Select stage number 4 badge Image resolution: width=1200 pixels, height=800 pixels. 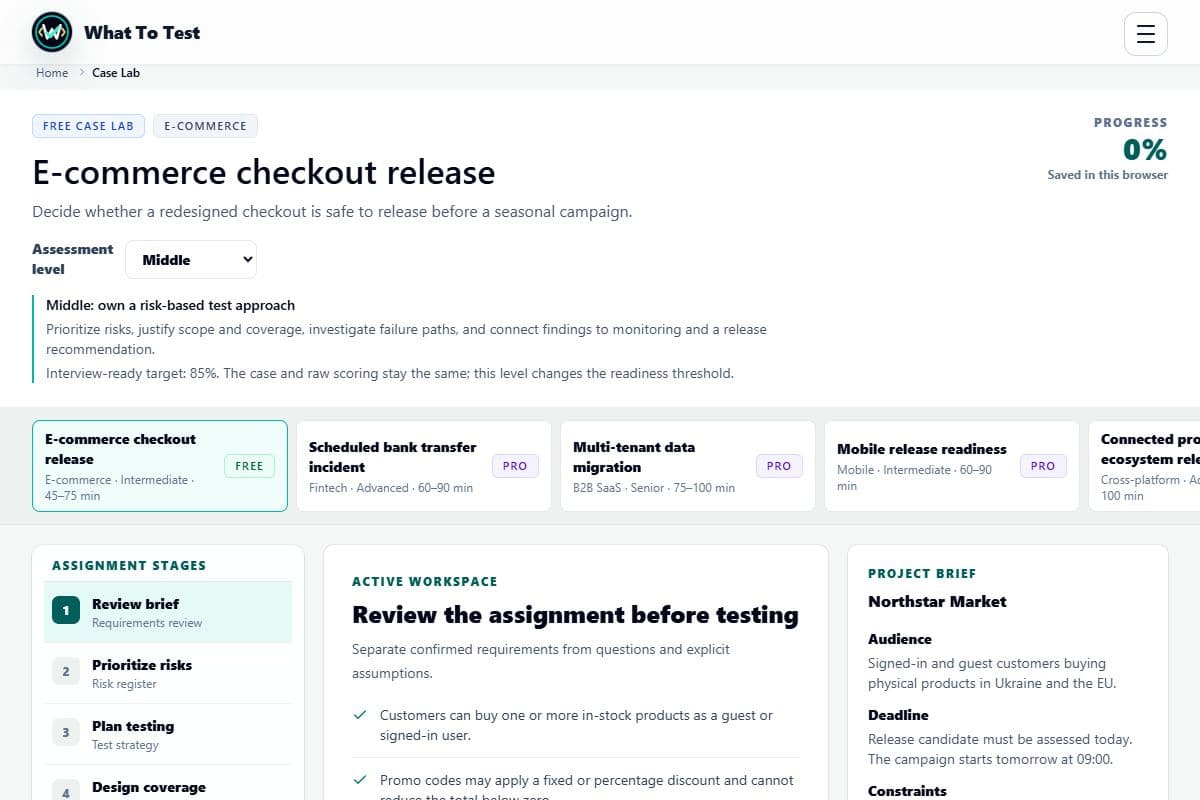(66, 790)
